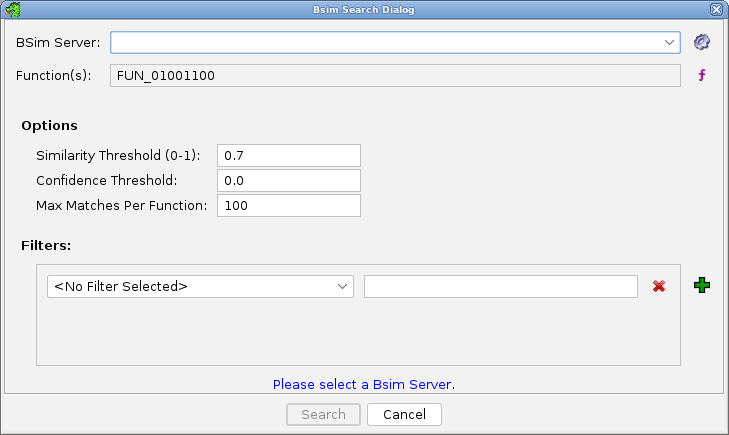This screenshot has width=729, height=435.
Task: Open the BSim server manager icon
Action: pyautogui.click(x=702, y=42)
